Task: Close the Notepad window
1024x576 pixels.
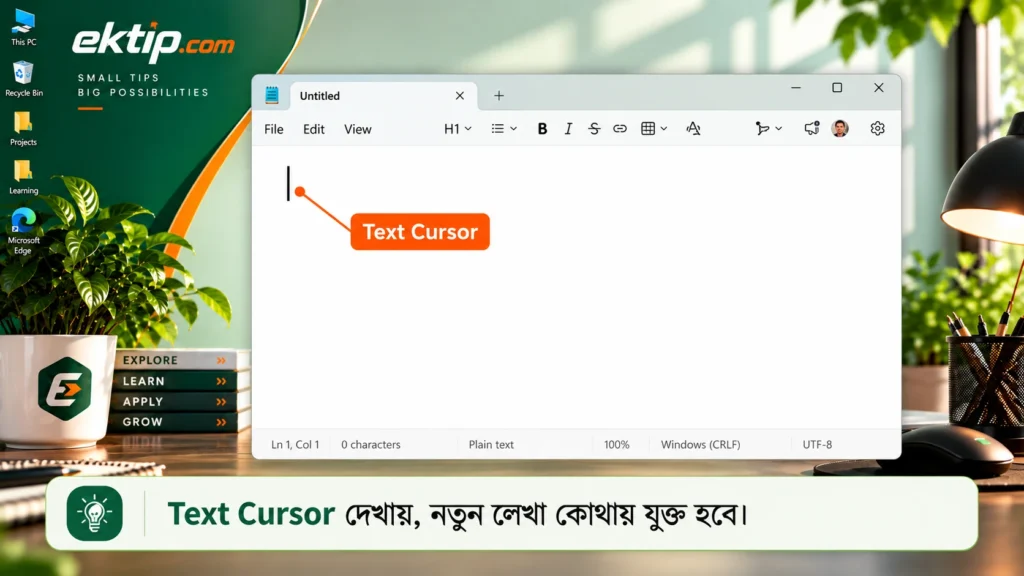Action: (x=879, y=88)
